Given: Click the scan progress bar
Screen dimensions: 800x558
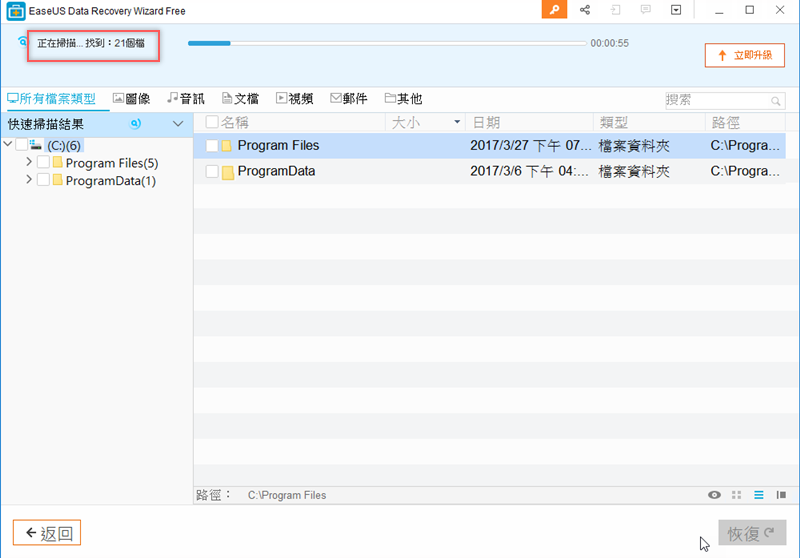Looking at the screenshot, I should (x=387, y=44).
